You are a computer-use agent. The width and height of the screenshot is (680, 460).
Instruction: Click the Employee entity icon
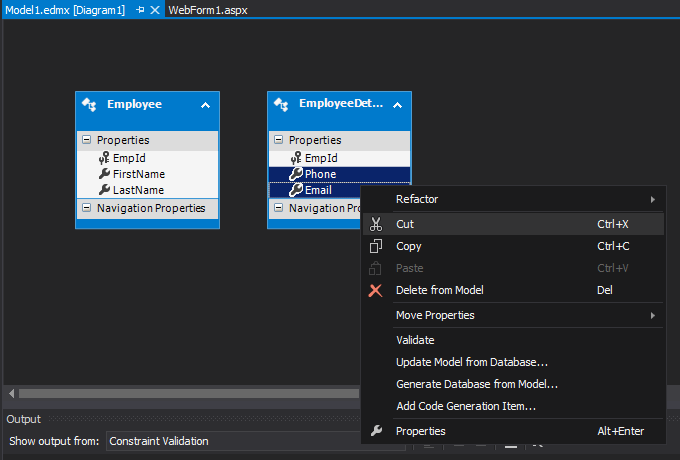89,104
